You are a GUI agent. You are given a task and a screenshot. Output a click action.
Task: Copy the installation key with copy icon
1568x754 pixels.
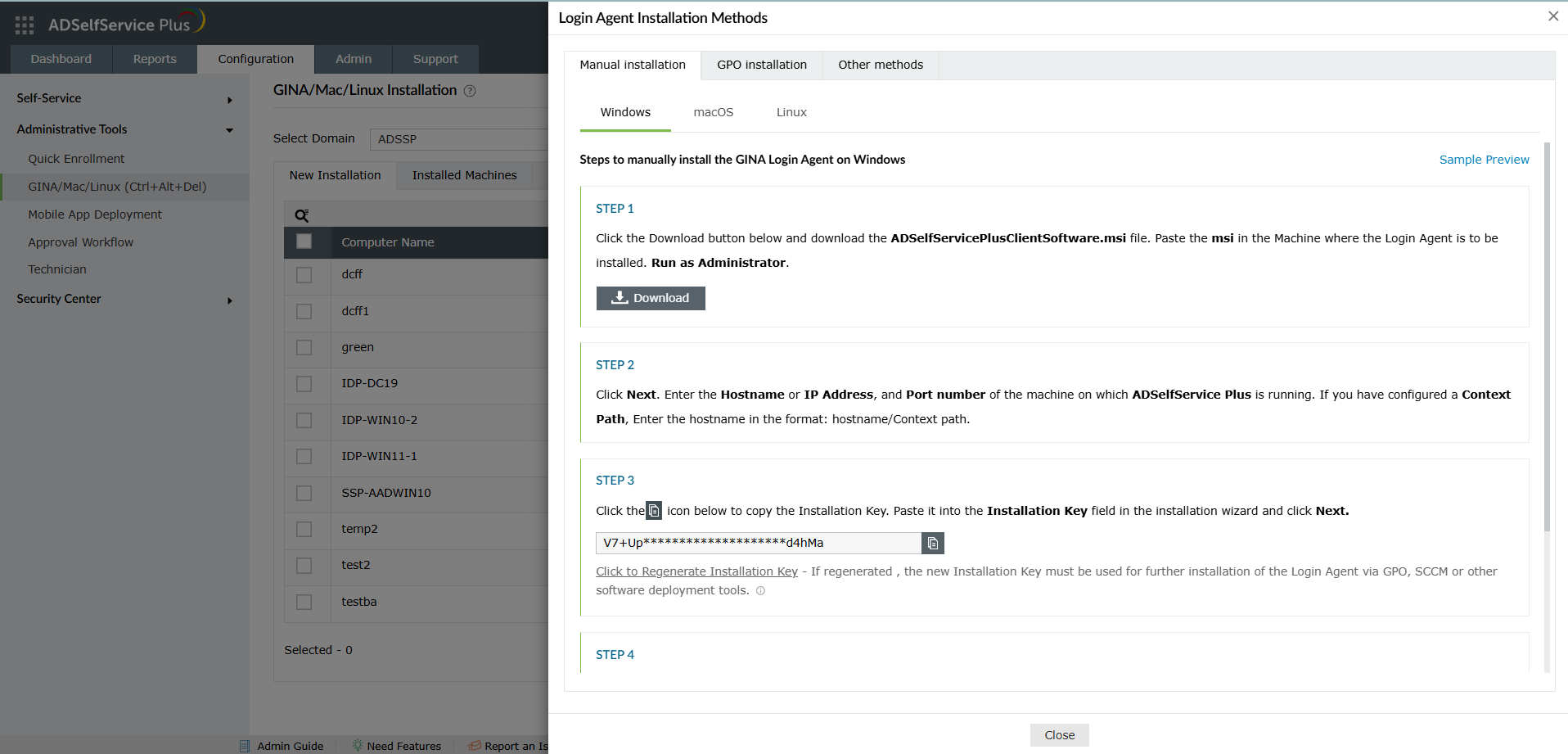click(933, 543)
